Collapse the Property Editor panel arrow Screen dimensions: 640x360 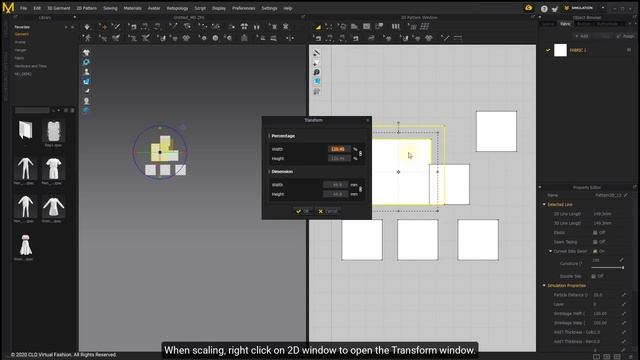tap(540, 187)
